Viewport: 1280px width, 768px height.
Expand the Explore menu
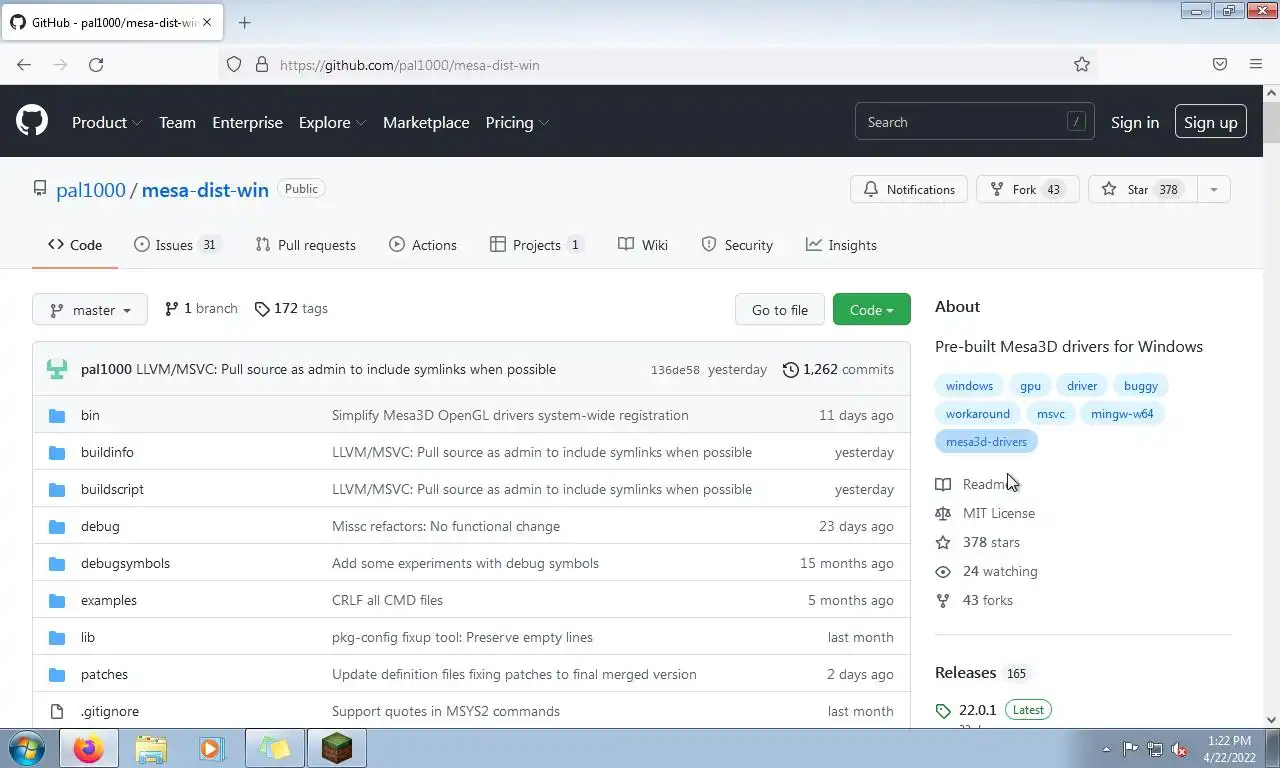333,122
